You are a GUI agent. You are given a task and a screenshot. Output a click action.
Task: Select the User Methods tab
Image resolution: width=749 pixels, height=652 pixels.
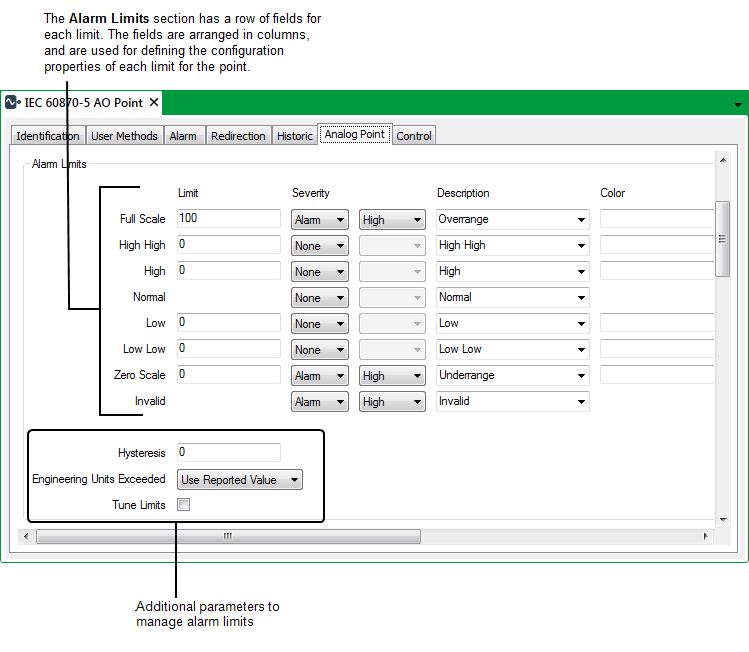point(124,136)
